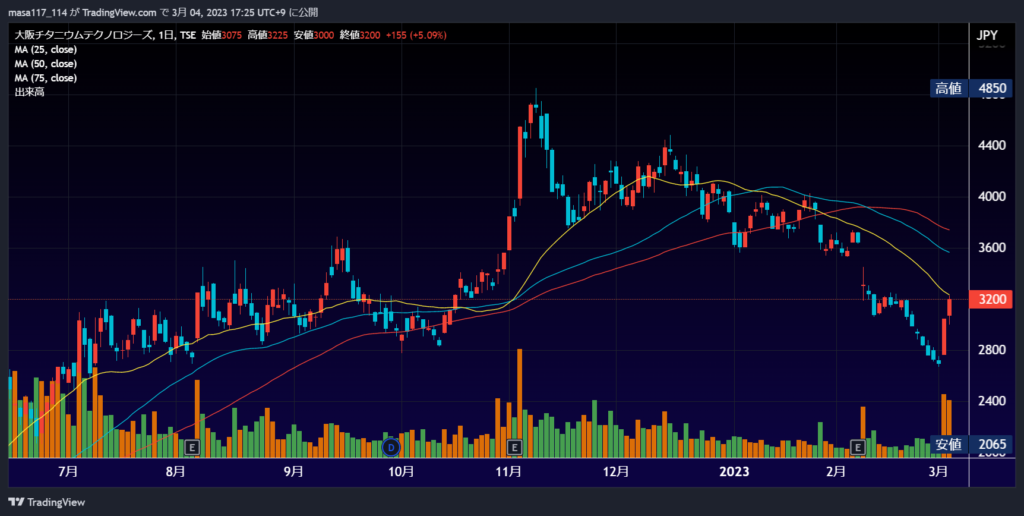
Task: Select the 出来高 volume indicator legend
Action: click(x=29, y=92)
